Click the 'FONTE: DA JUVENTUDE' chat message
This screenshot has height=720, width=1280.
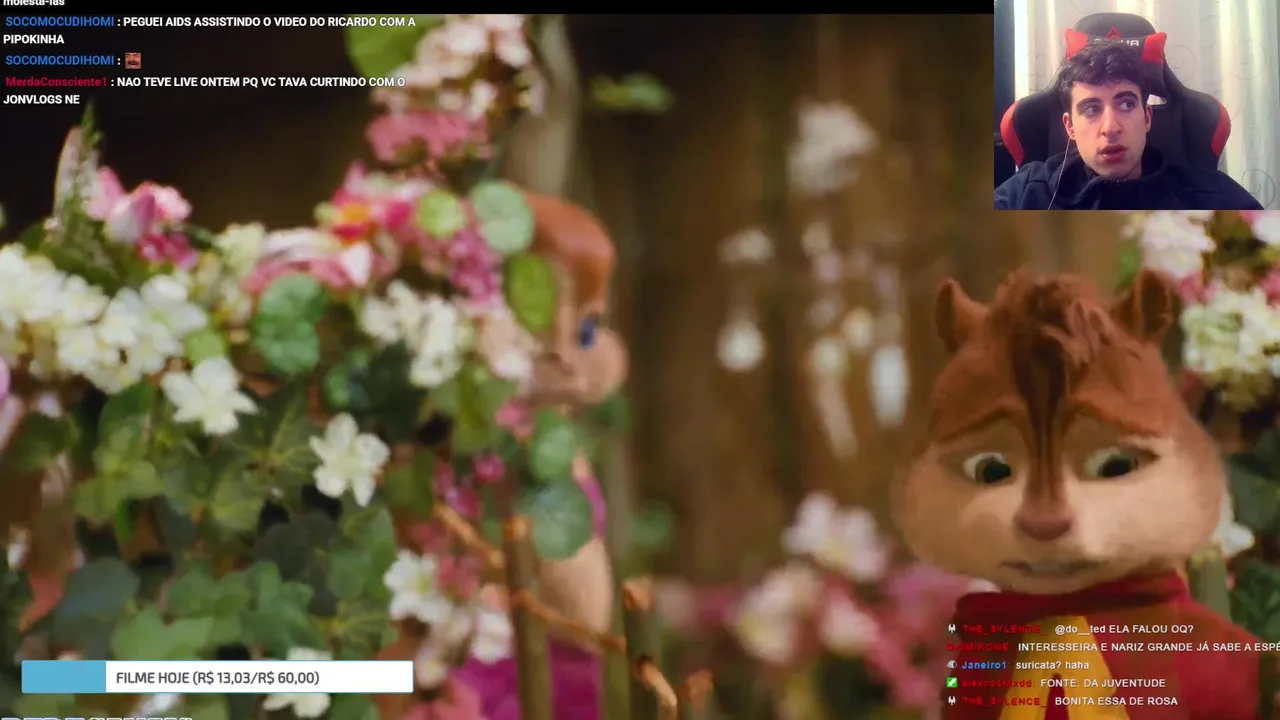(x=1102, y=683)
